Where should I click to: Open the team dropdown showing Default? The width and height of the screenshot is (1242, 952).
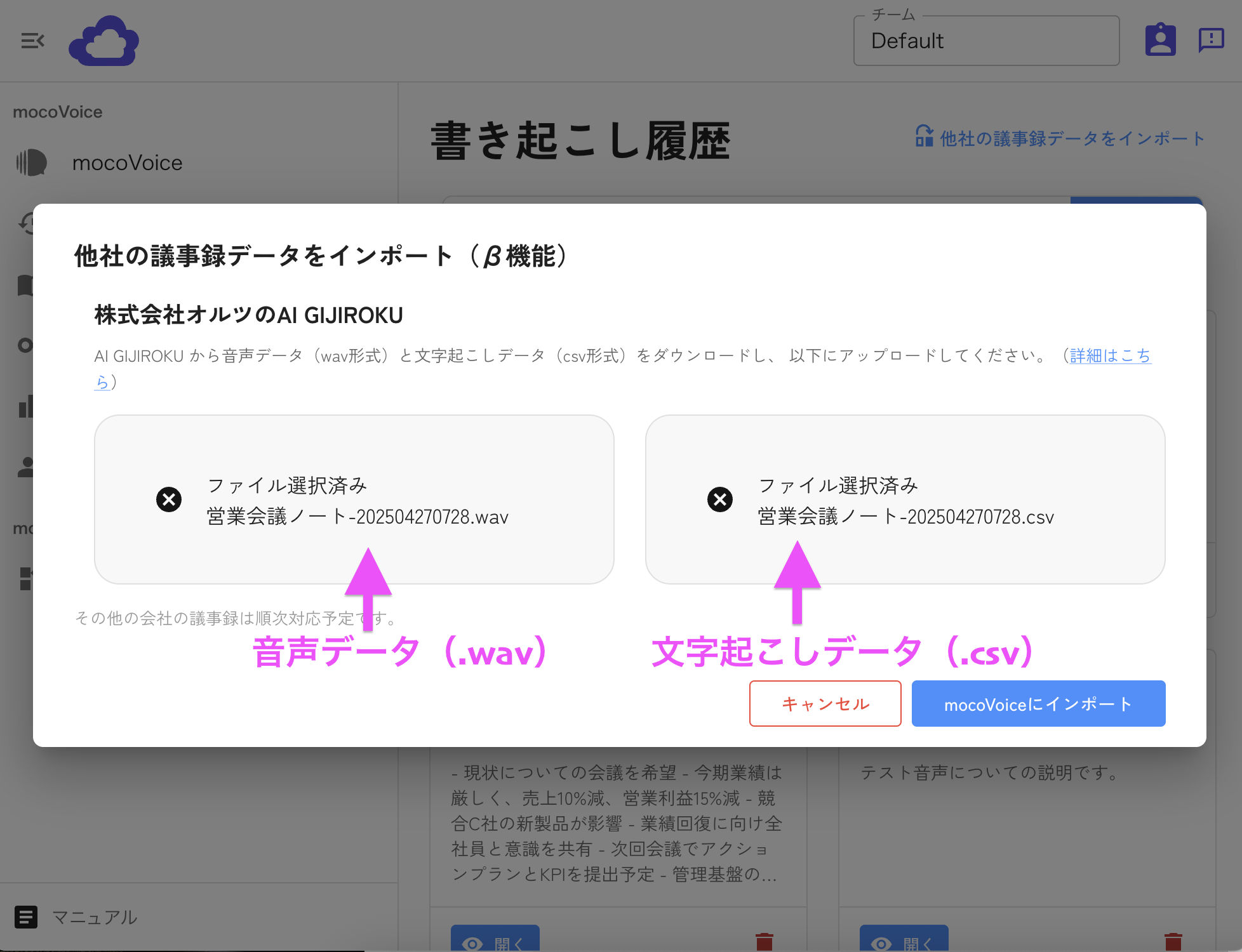point(986,41)
